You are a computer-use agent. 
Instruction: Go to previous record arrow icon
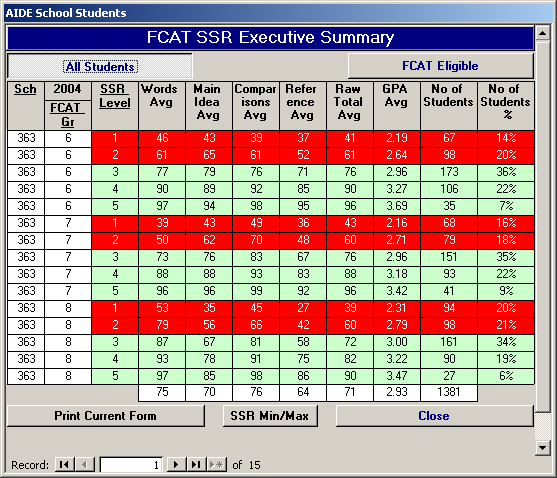tap(85, 465)
